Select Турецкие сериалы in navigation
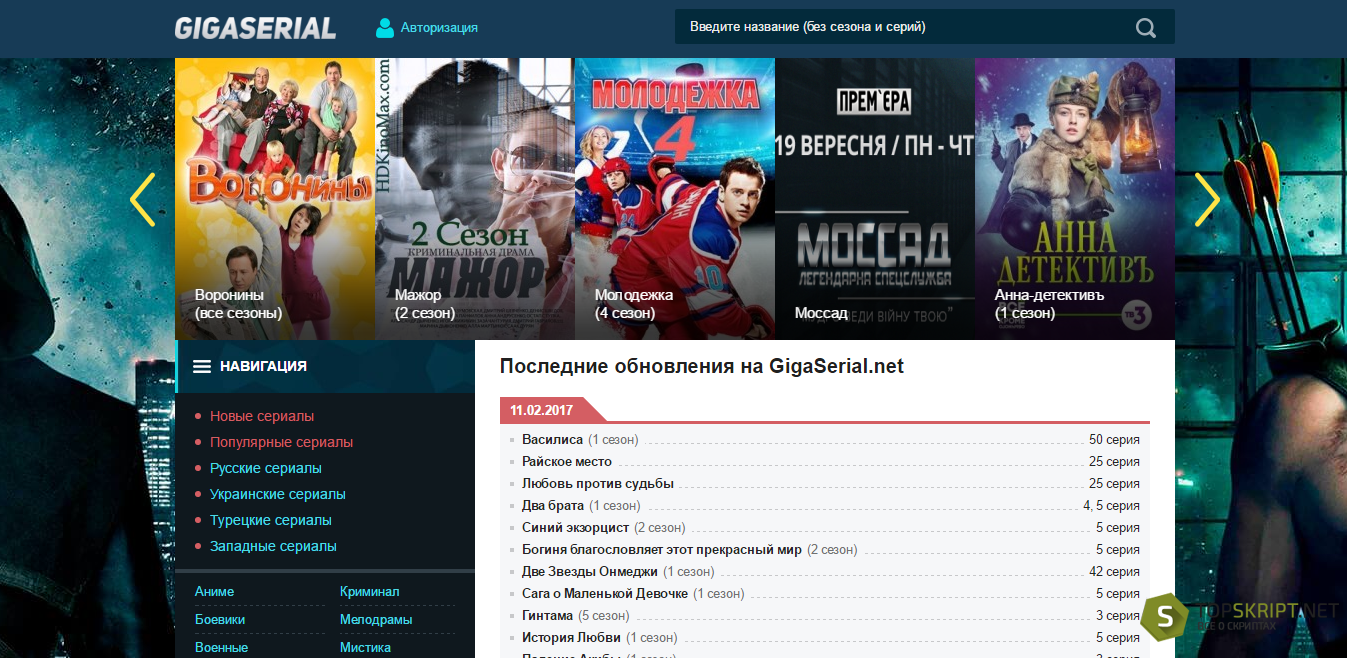Viewport: 1347px width, 658px height. click(271, 520)
